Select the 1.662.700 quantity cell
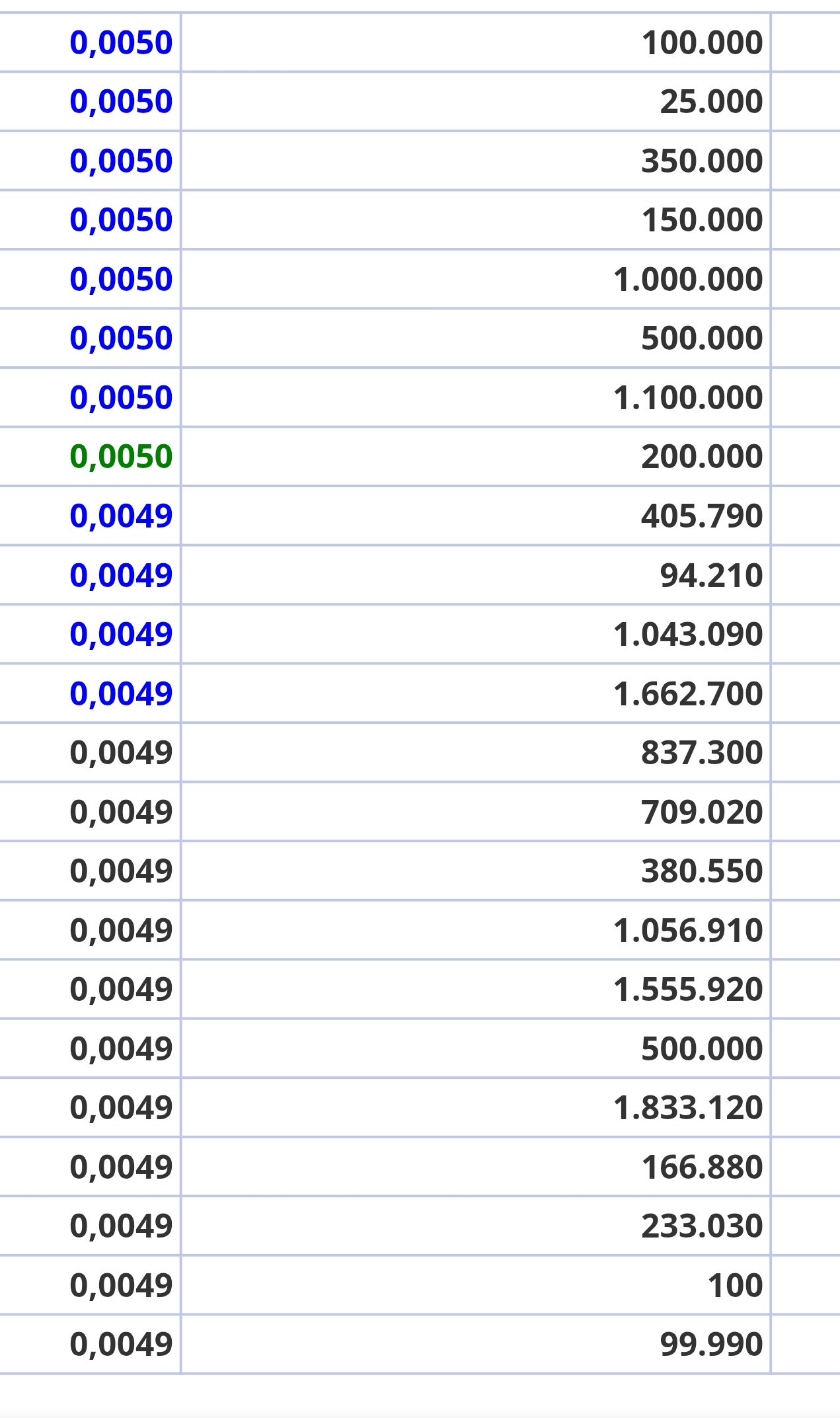840x1418 pixels. [x=476, y=693]
